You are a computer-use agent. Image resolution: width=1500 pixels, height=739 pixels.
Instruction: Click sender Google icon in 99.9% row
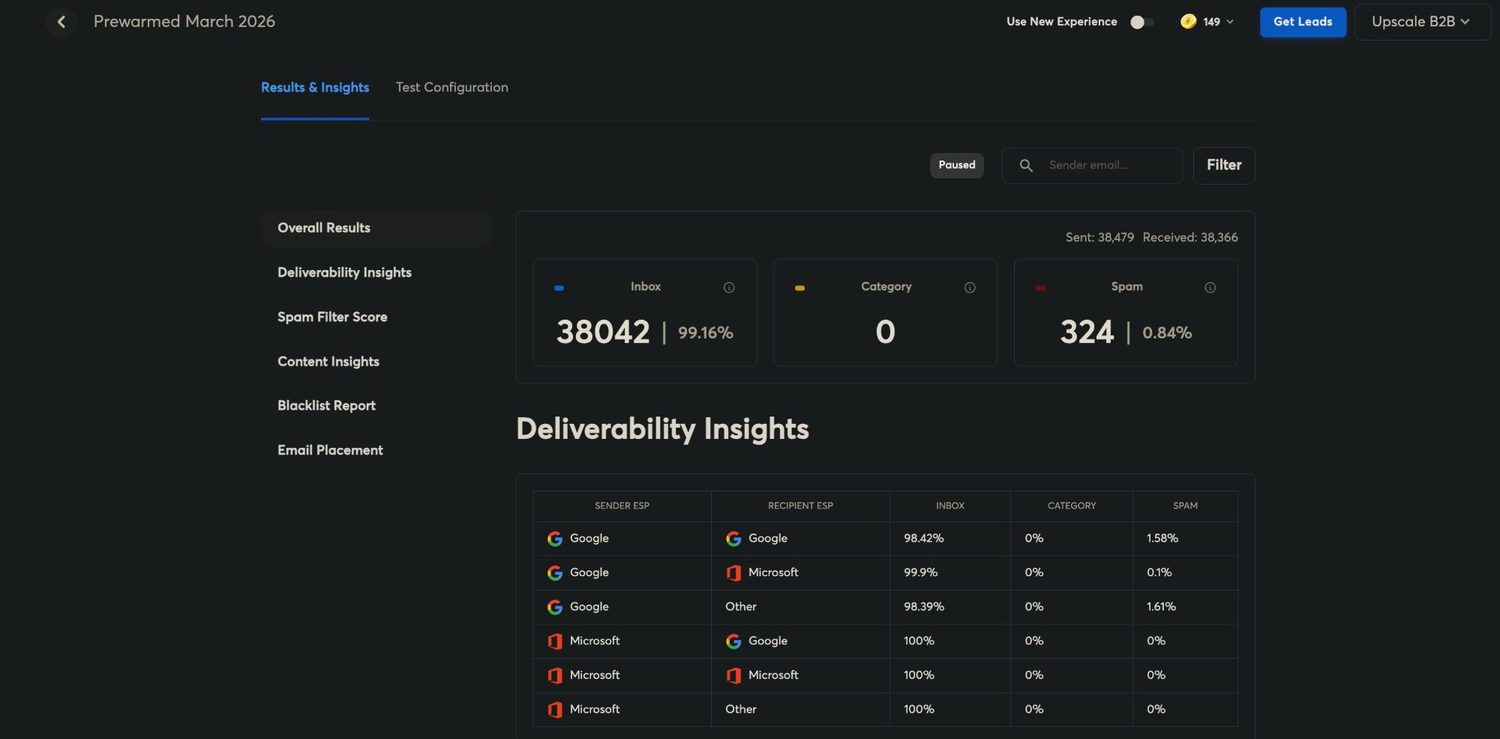[555, 573]
